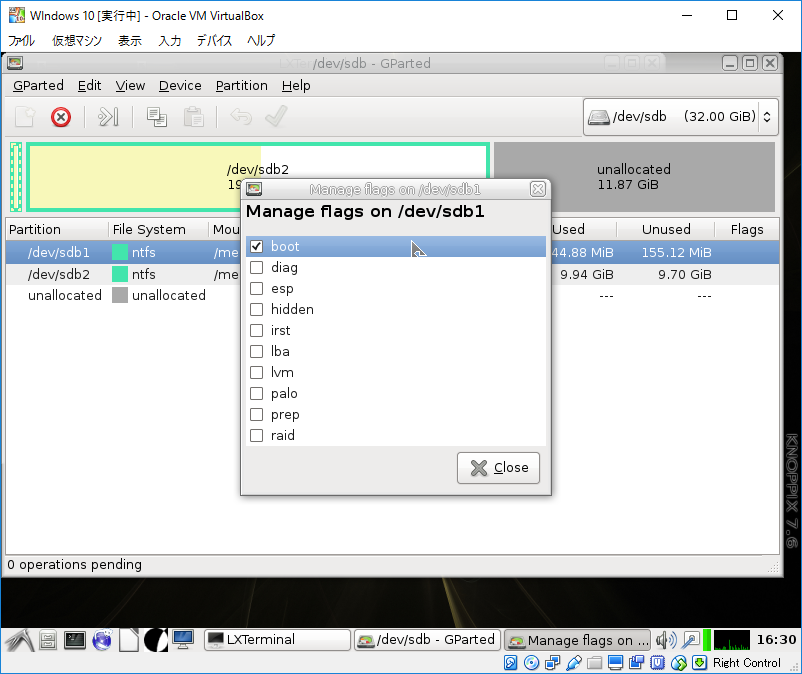Image resolution: width=802 pixels, height=674 pixels.
Task: Open the Partition menu
Action: pyautogui.click(x=241, y=85)
